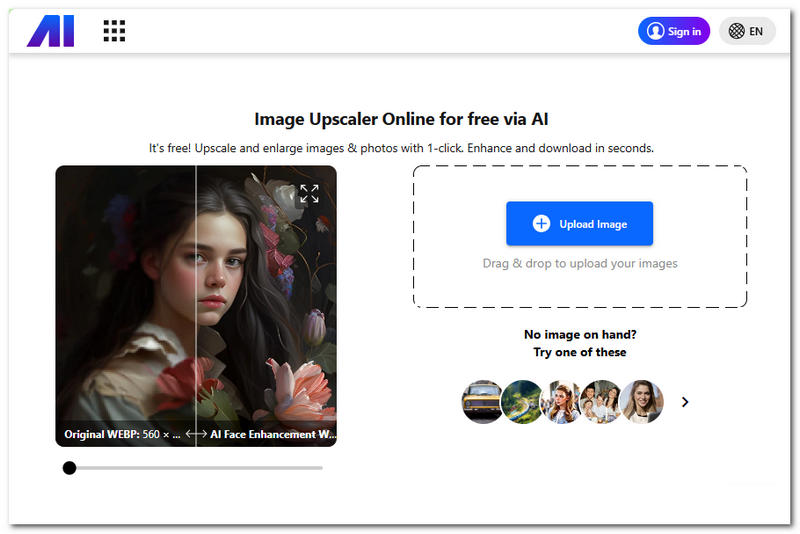Select the yellow car sample image

pos(482,402)
